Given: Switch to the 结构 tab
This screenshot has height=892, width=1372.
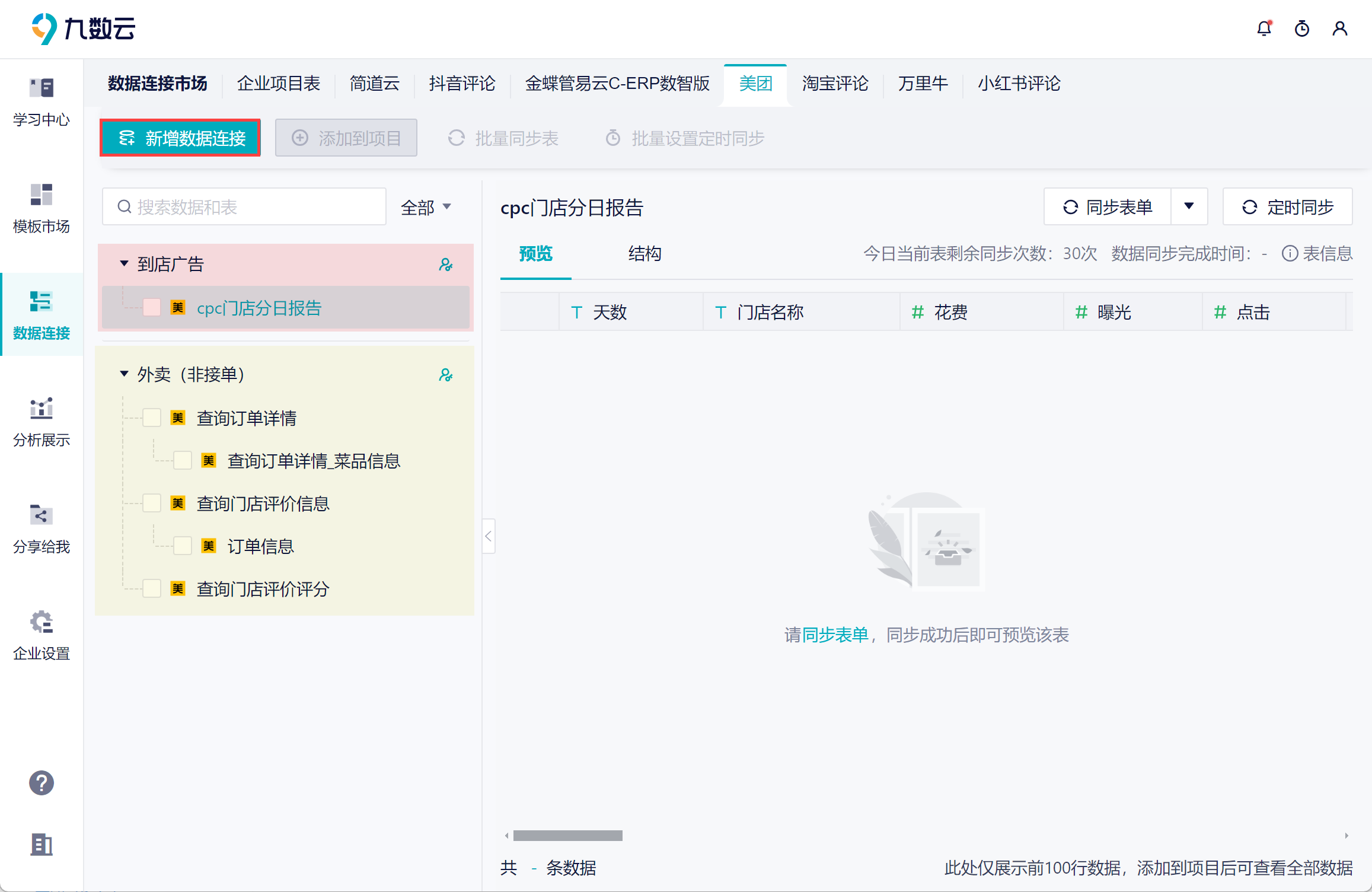Looking at the screenshot, I should pos(645,254).
